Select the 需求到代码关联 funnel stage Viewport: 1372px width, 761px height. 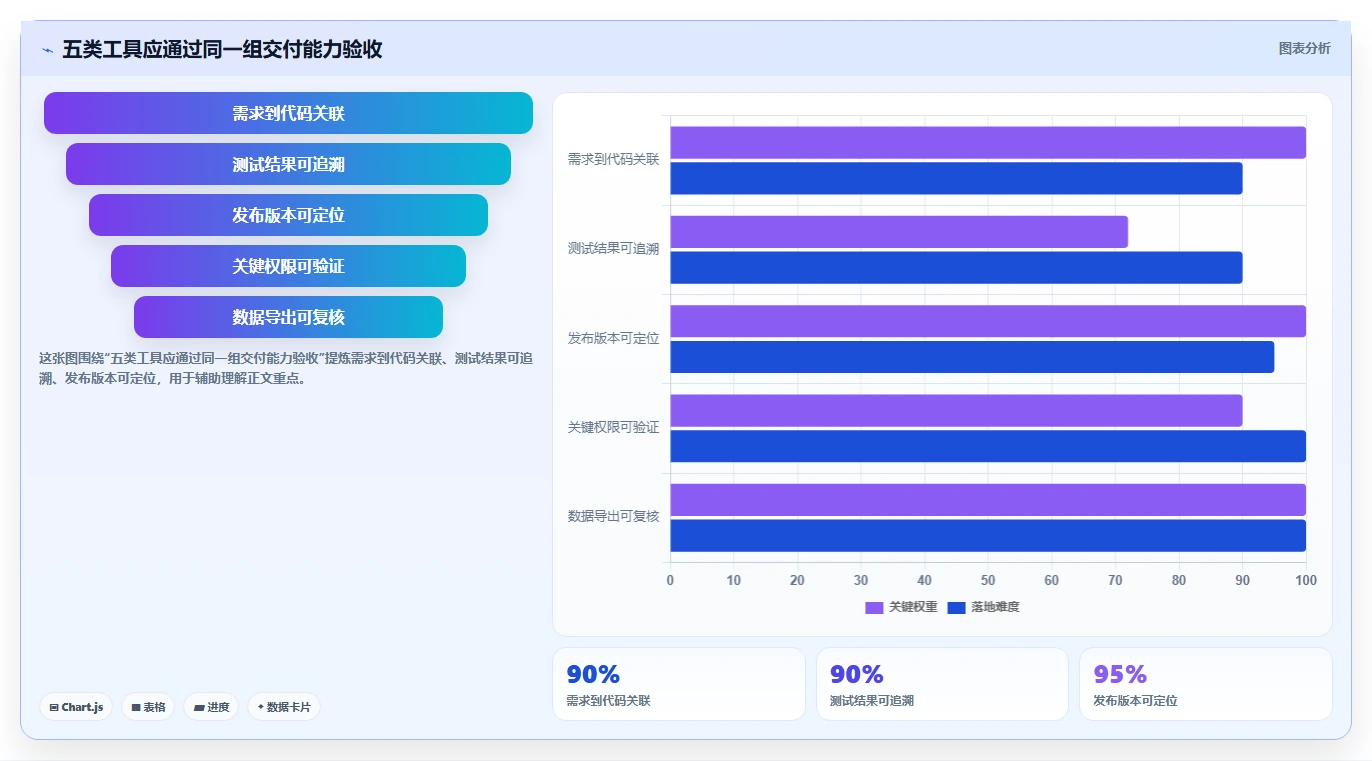288,113
